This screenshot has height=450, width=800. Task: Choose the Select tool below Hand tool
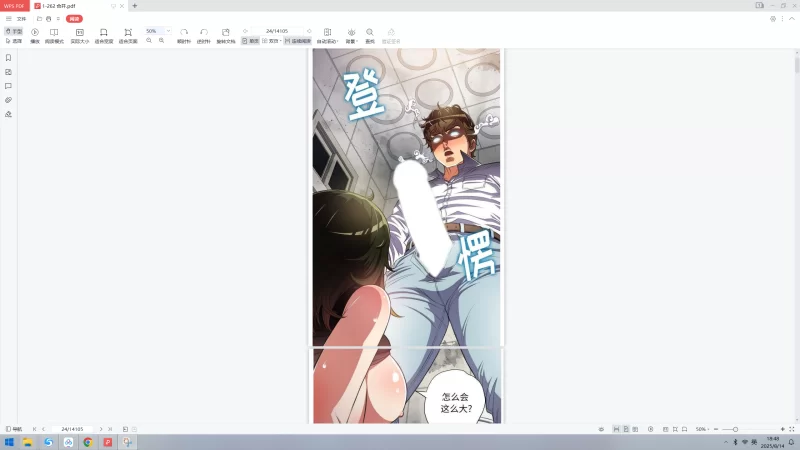pos(14,41)
